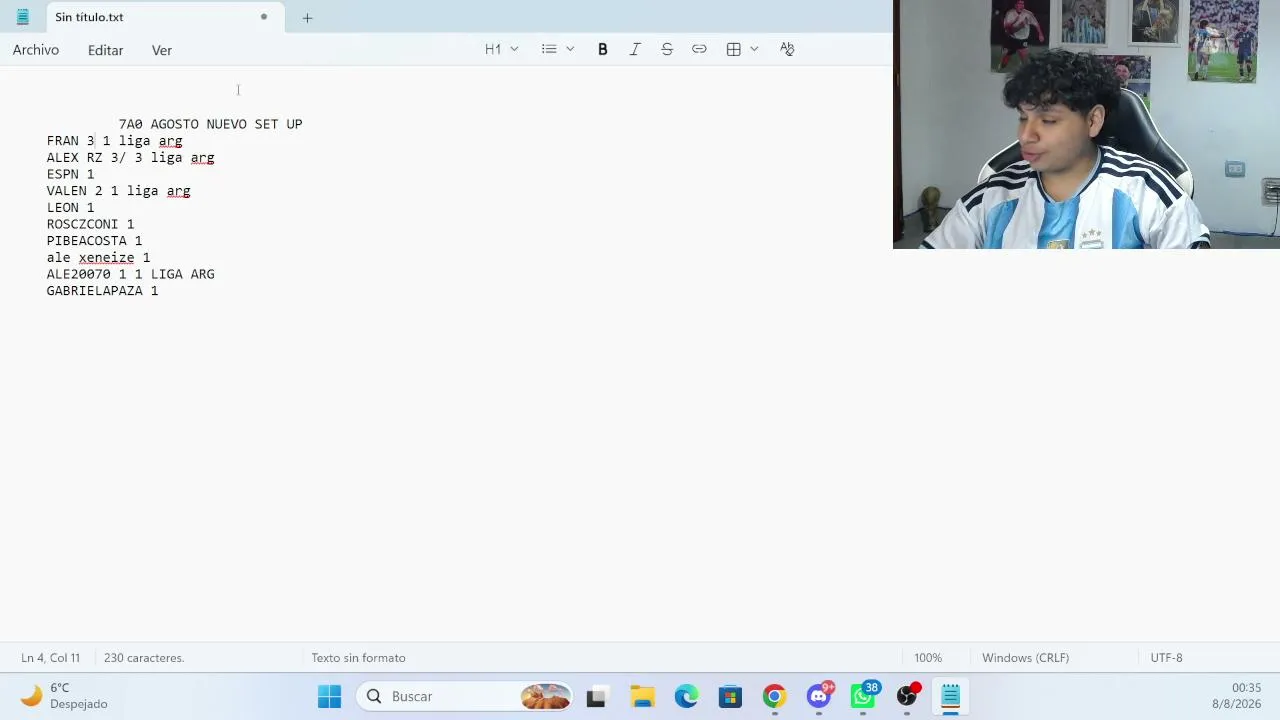Click the line ale xeneize 1
Viewport: 1280px width, 720px height.
[98, 258]
